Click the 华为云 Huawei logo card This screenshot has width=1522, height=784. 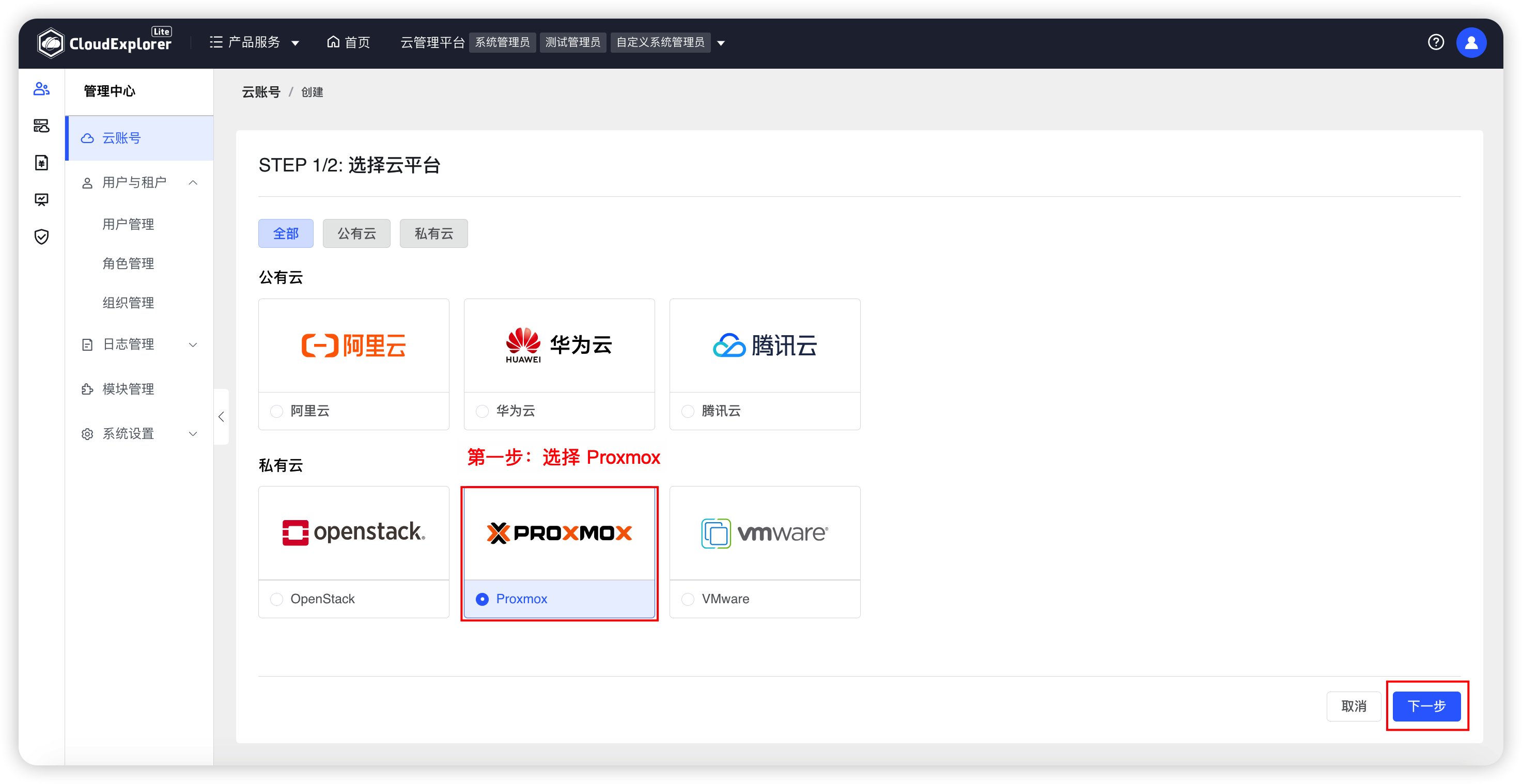tap(559, 346)
